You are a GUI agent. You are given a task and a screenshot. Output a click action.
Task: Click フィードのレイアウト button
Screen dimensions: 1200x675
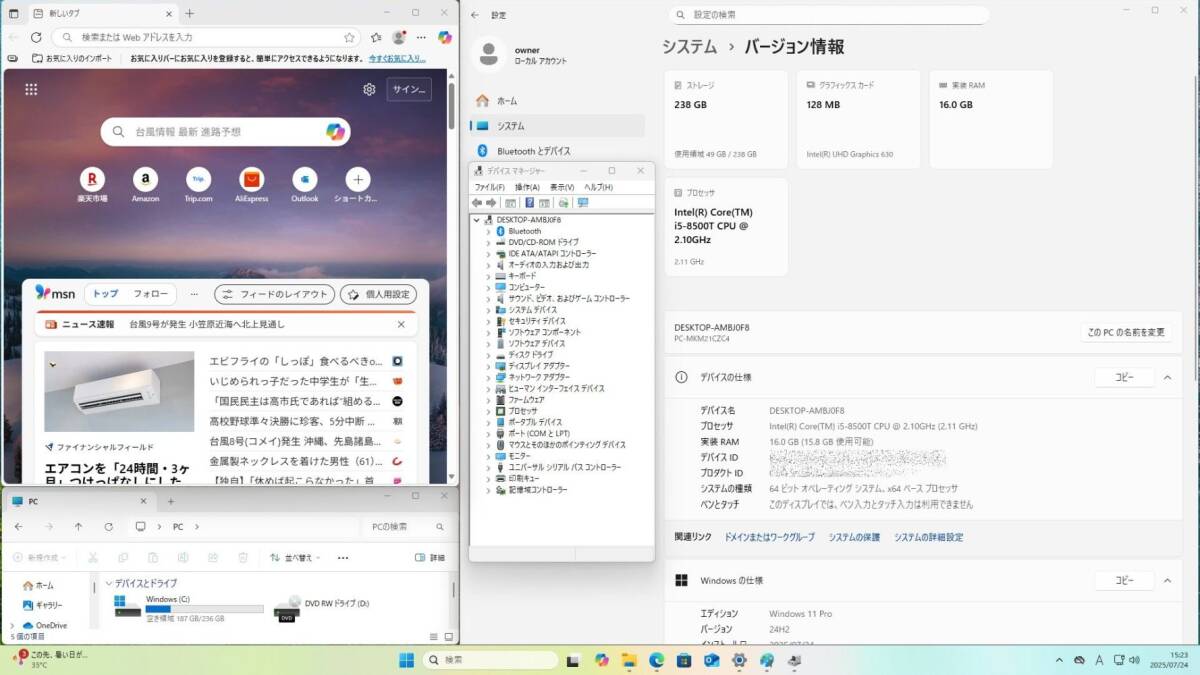point(274,294)
